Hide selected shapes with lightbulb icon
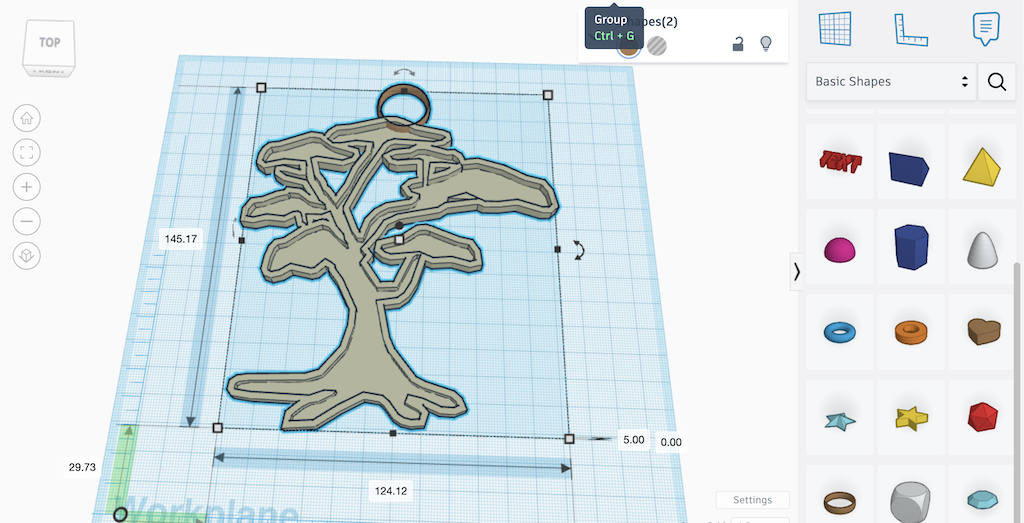The image size is (1024, 523). click(766, 44)
